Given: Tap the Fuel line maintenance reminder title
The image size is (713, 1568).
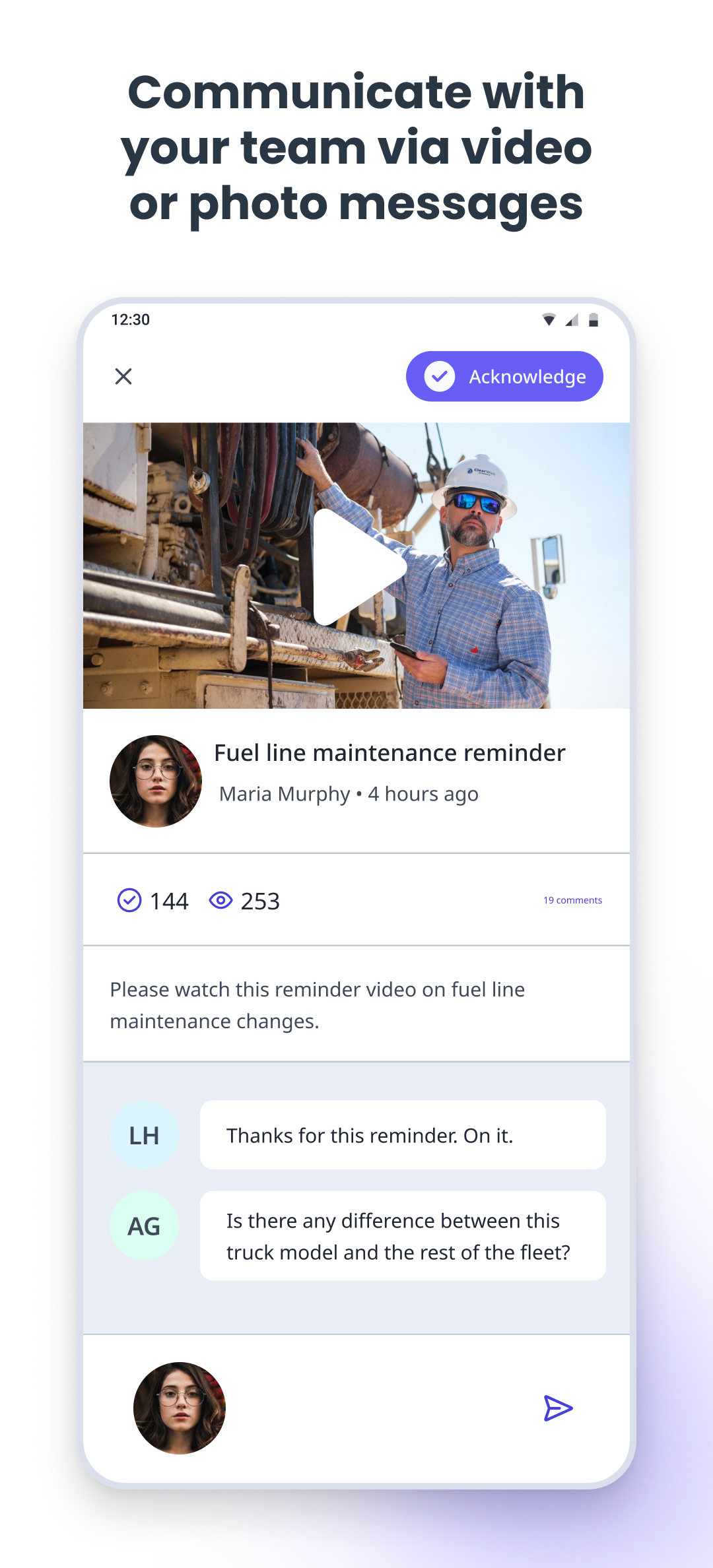Looking at the screenshot, I should pyautogui.click(x=390, y=753).
